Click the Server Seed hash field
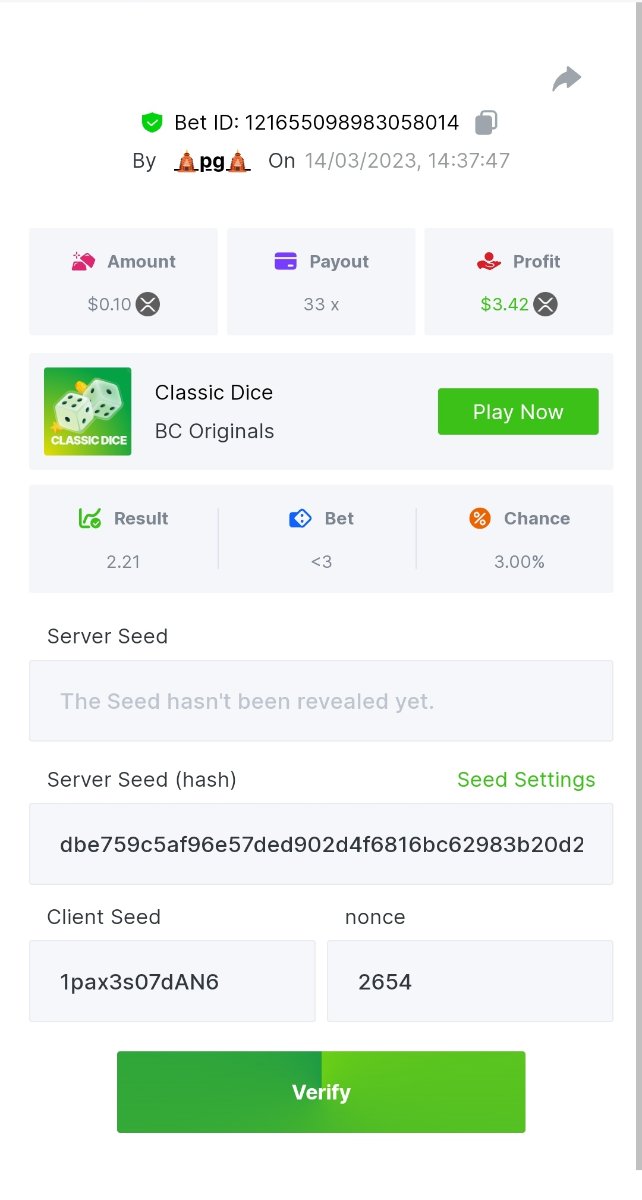Screen dimensions: 642x1200 (x=321, y=844)
